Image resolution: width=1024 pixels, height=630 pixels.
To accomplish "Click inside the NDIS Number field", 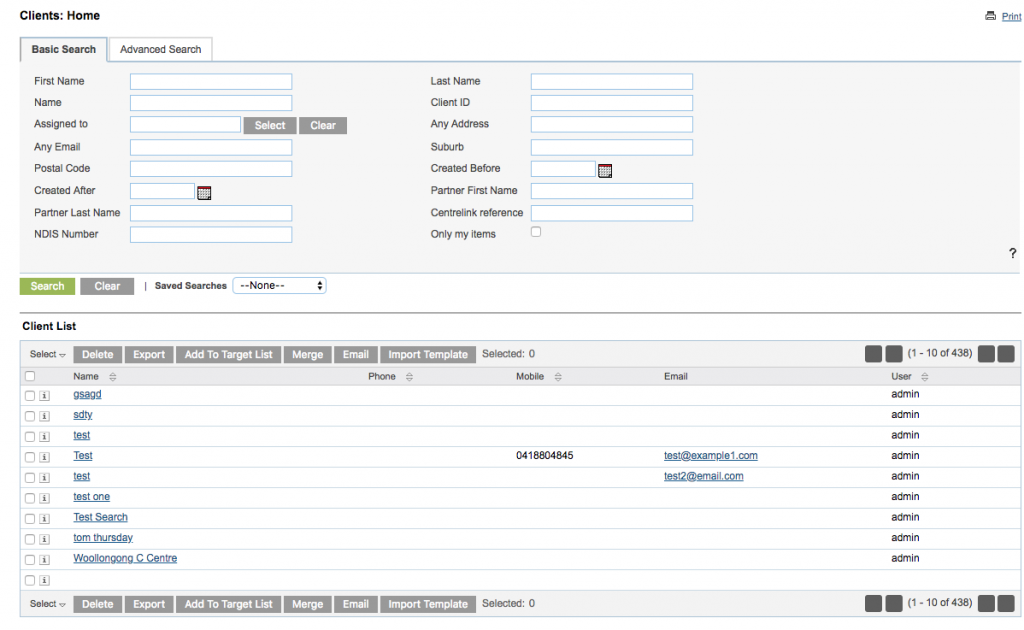I will coord(210,234).
